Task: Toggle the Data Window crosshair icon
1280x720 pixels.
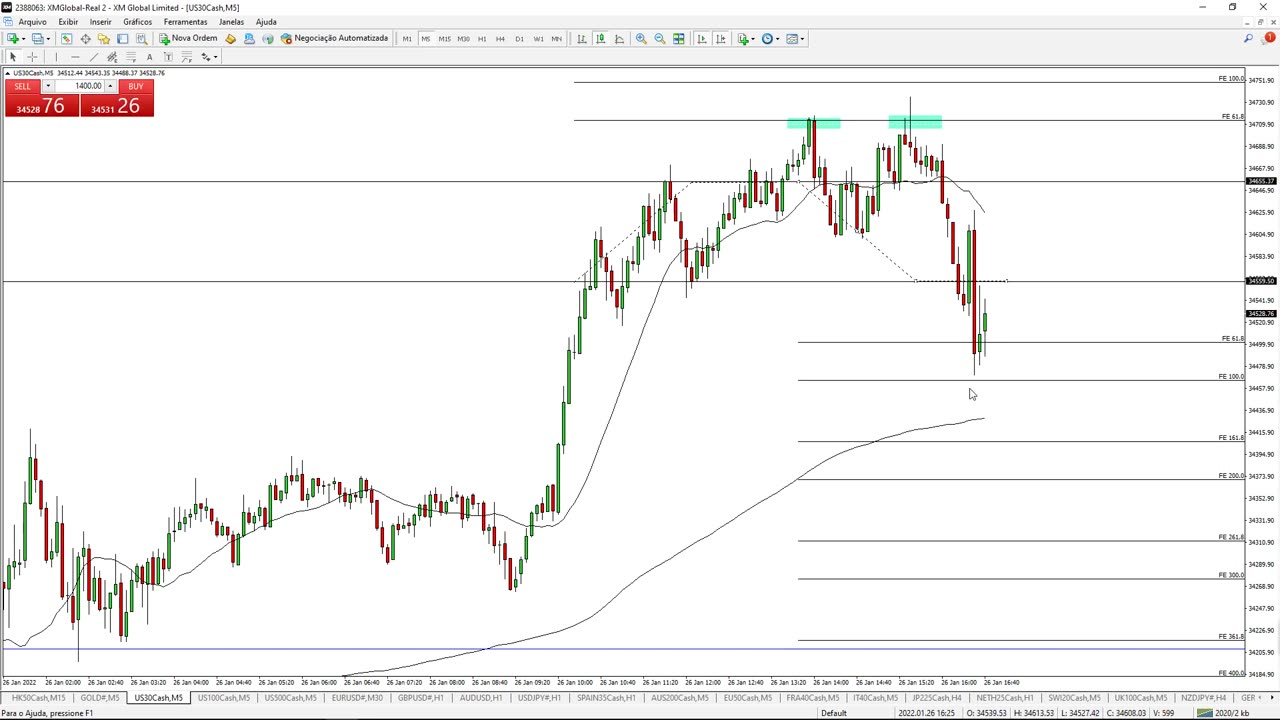Action: click(x=85, y=39)
